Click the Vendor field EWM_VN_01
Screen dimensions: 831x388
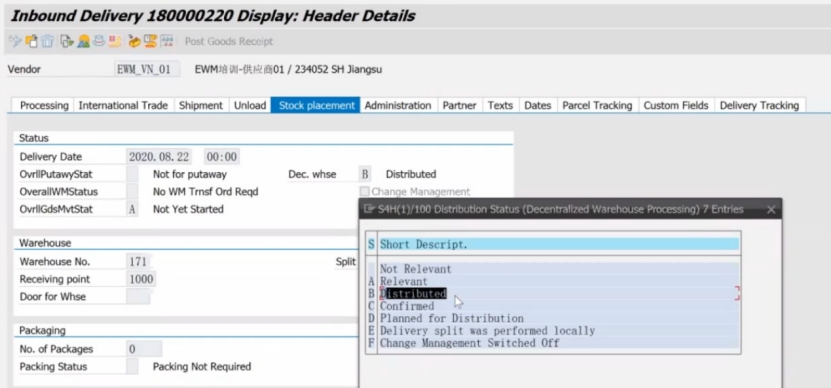click(x=147, y=69)
